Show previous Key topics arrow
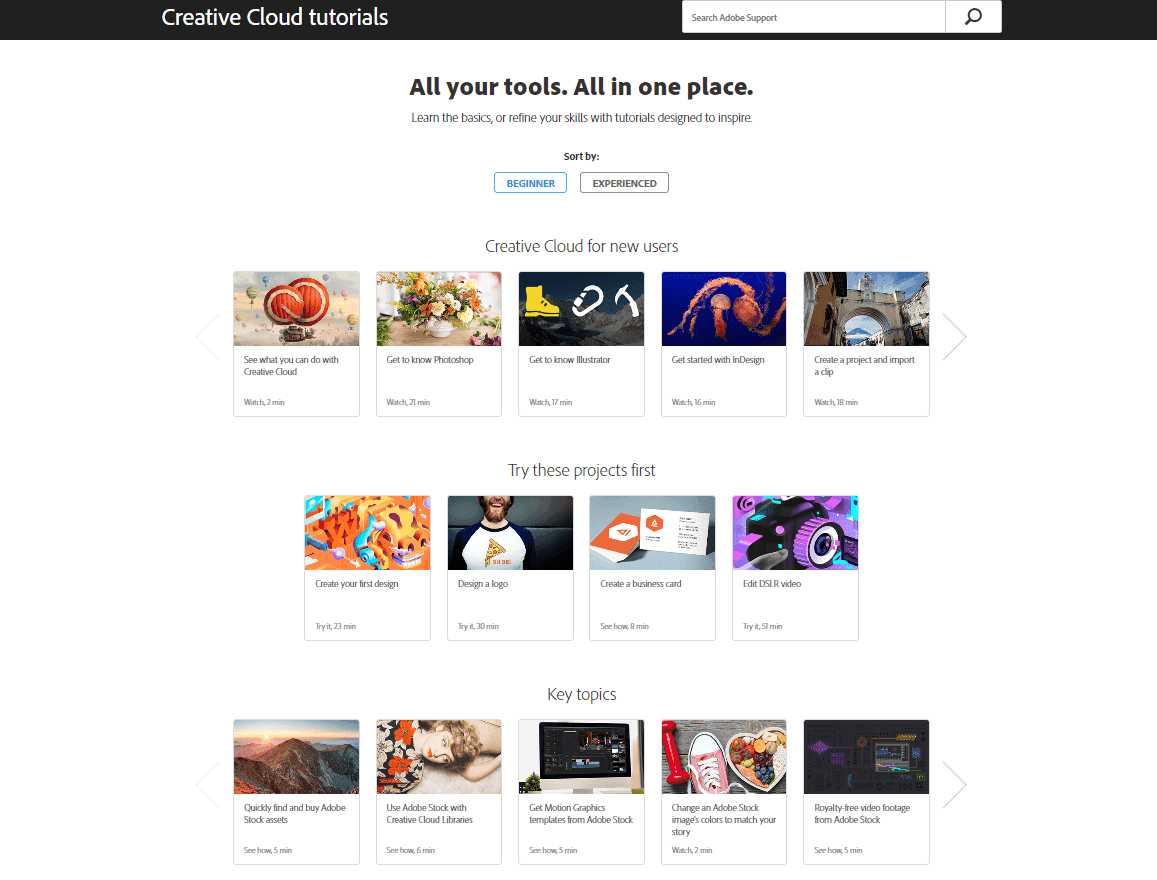This screenshot has width=1157, height=880. [x=208, y=785]
